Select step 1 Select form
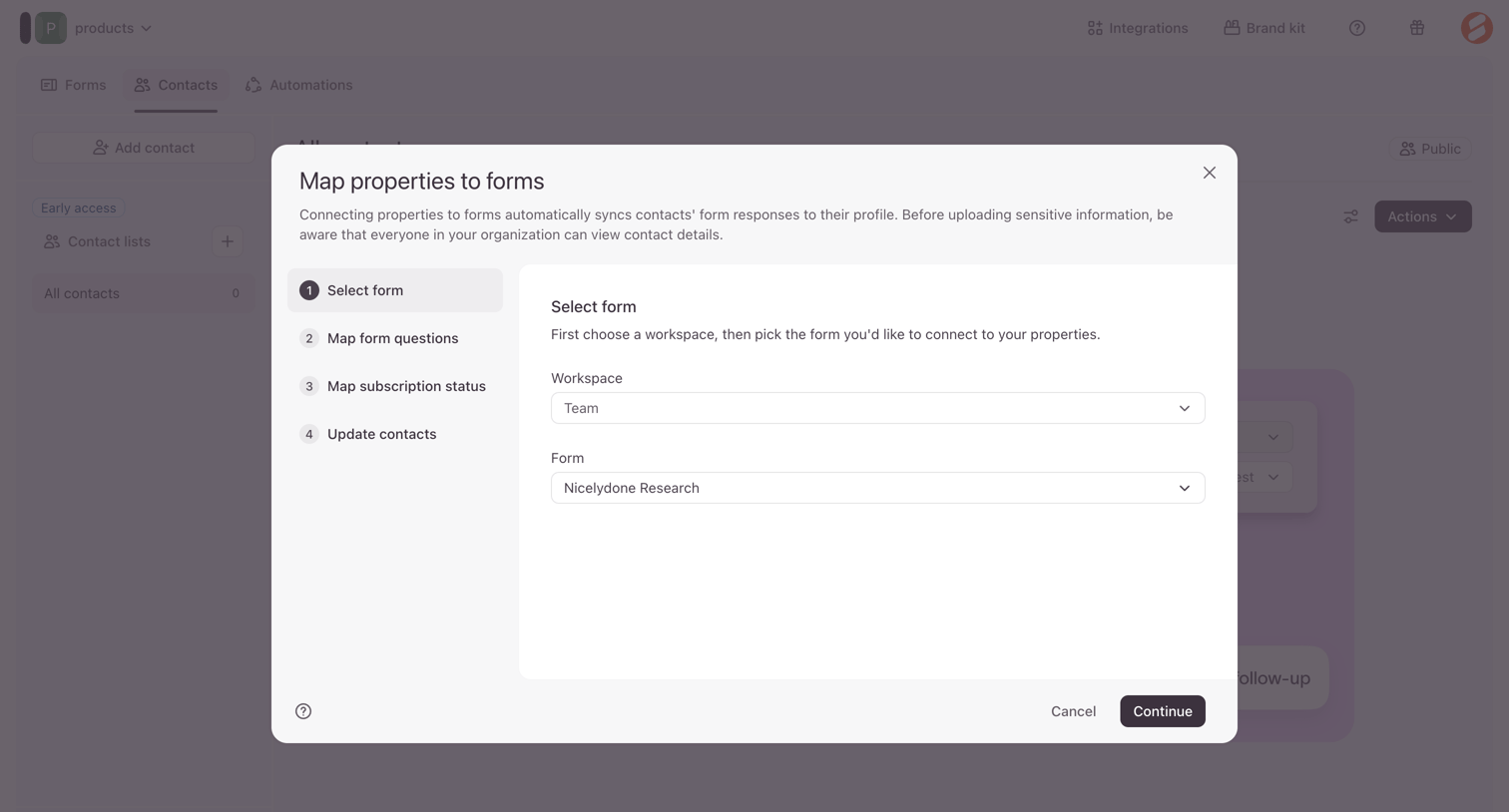The image size is (1509, 812). coord(395,290)
